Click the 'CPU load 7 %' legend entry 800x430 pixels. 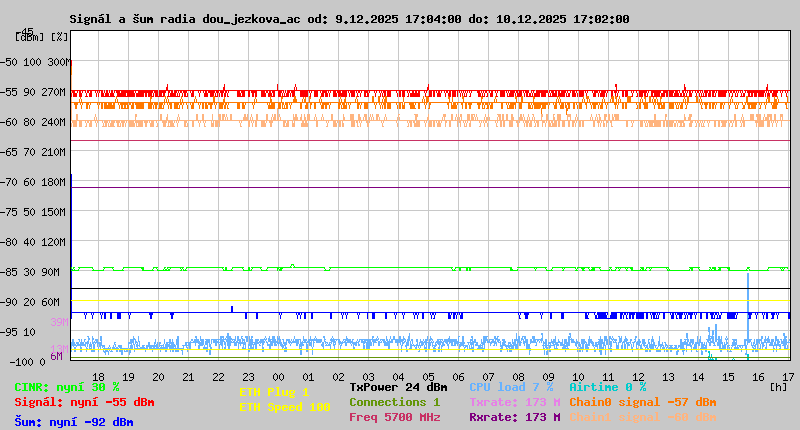511,388
